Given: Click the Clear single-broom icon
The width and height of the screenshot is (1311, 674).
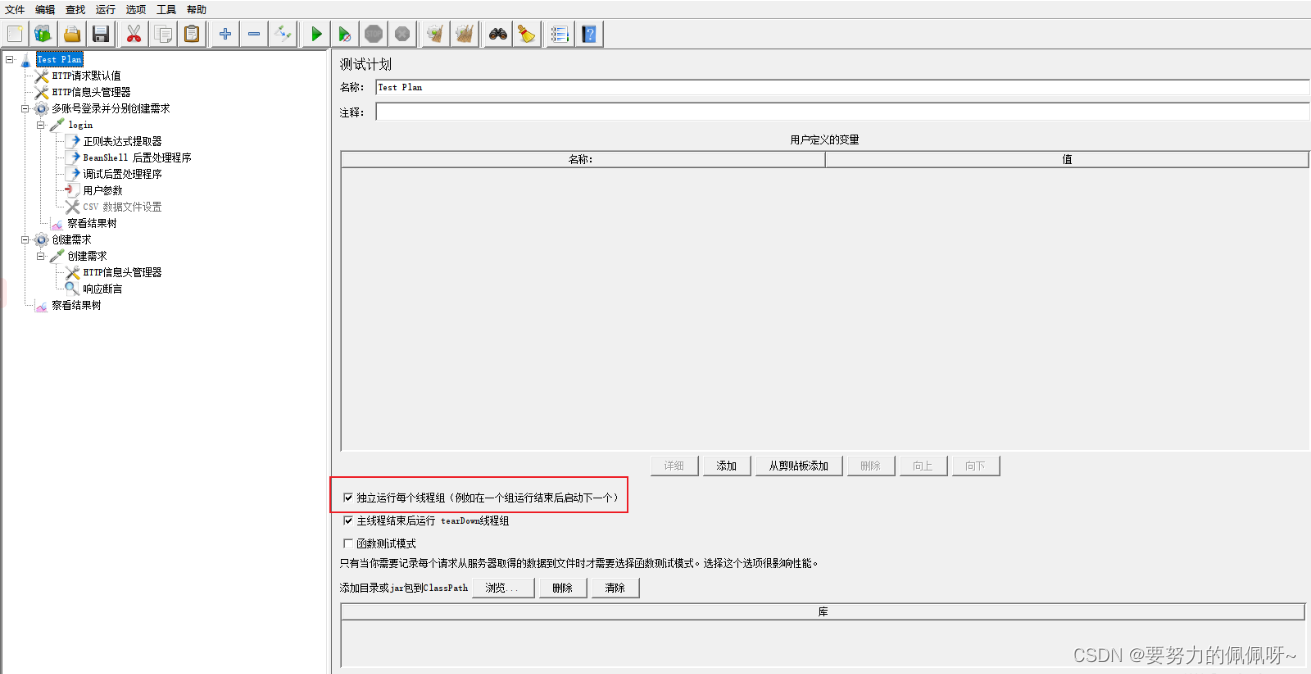Looking at the screenshot, I should tap(435, 34).
